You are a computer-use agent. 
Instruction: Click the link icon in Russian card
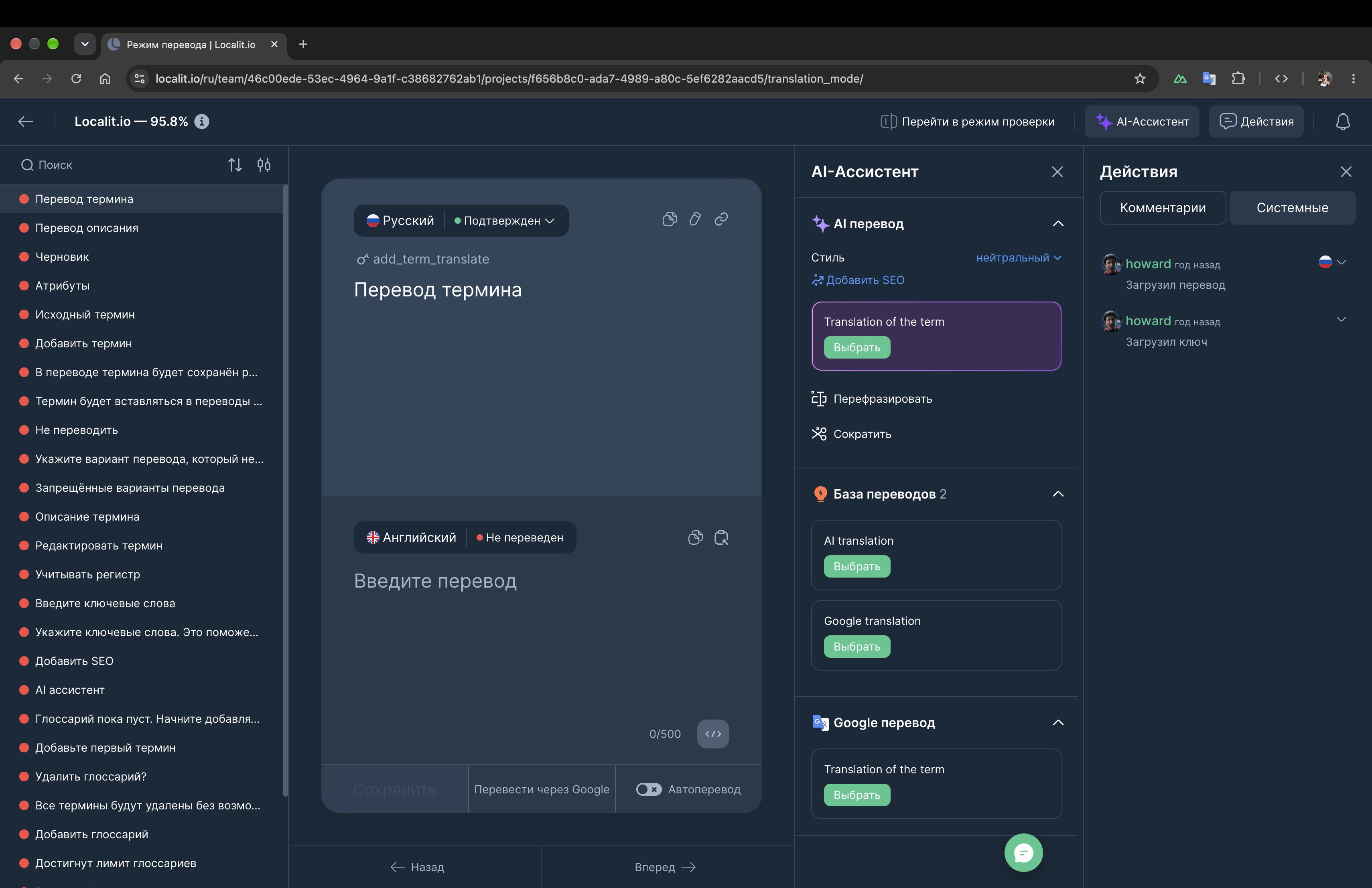point(721,219)
